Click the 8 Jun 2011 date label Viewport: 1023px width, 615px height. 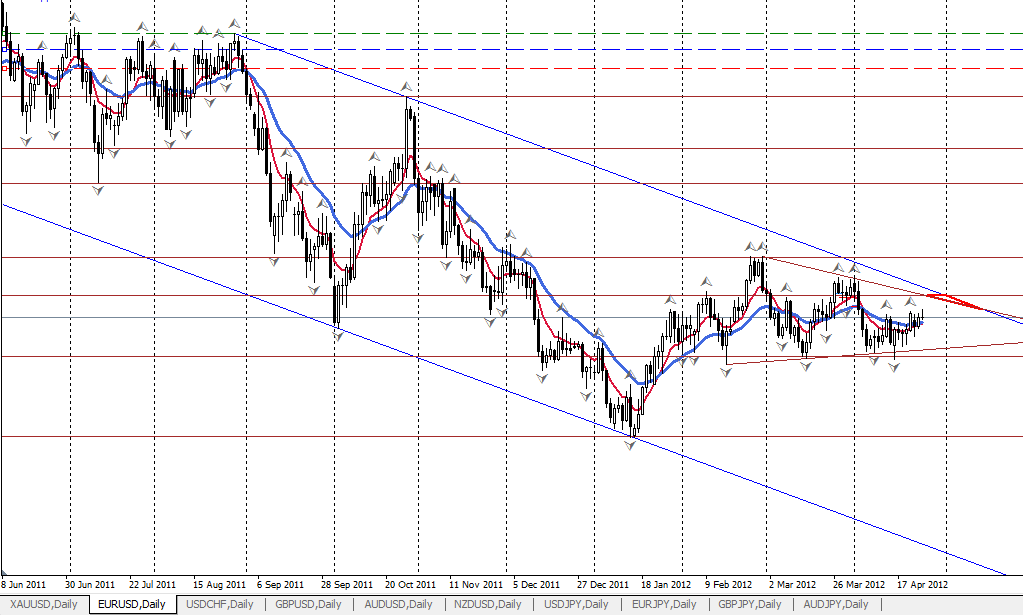pyautogui.click(x=23, y=584)
